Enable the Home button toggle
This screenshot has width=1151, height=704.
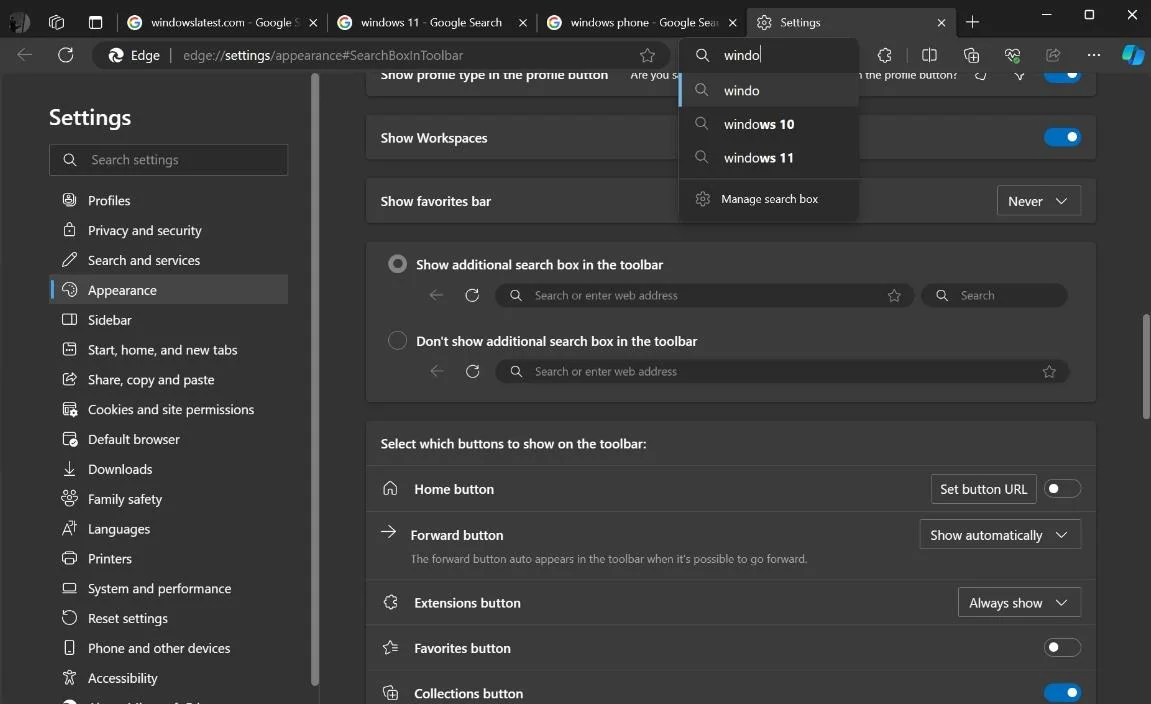coord(1062,489)
